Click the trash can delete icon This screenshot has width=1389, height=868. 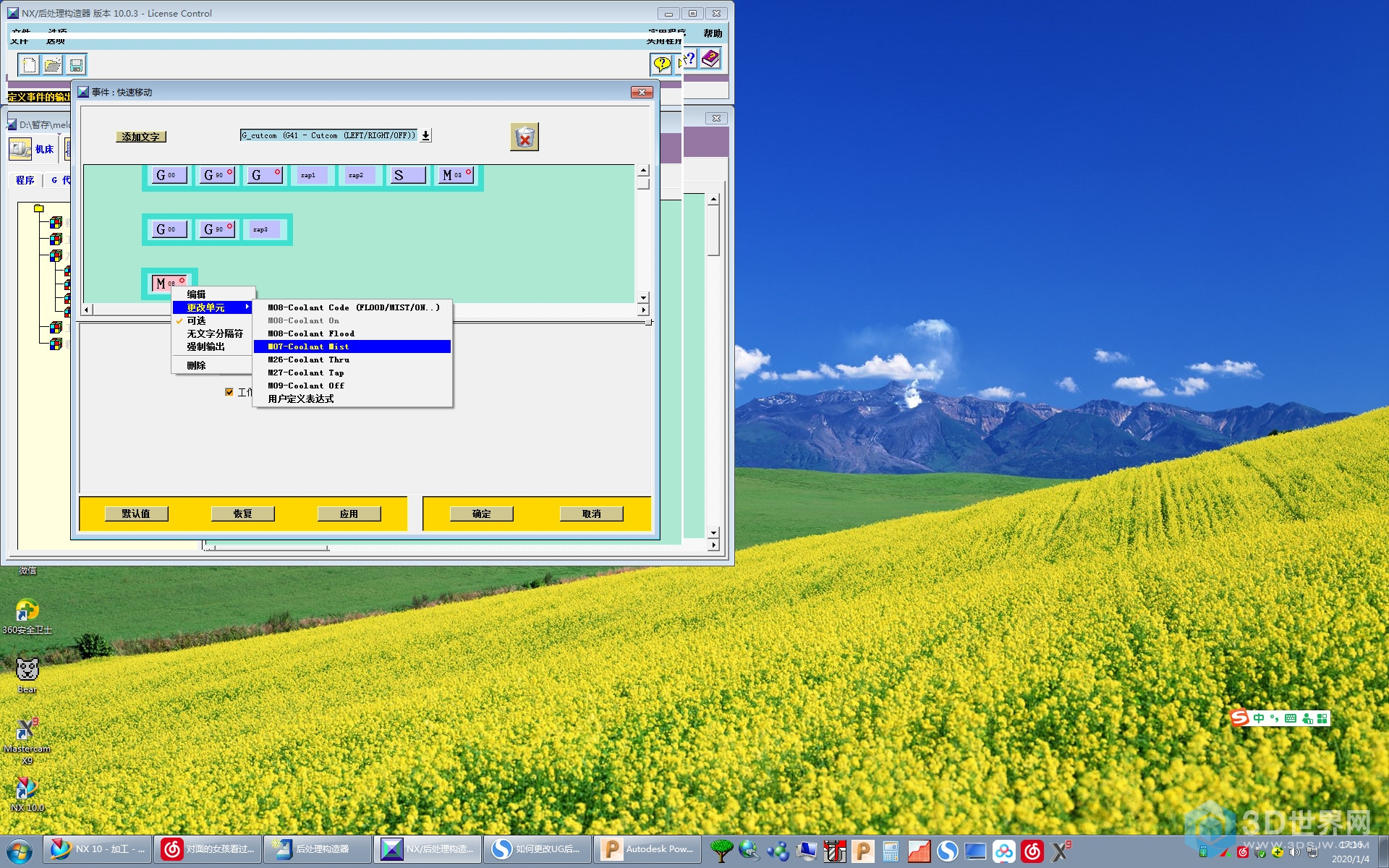(x=524, y=137)
